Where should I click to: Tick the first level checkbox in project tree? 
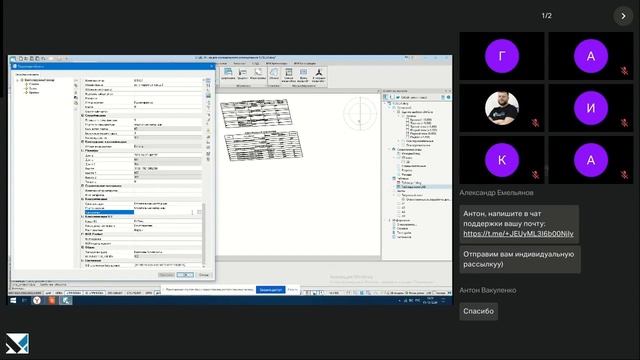[407, 120]
